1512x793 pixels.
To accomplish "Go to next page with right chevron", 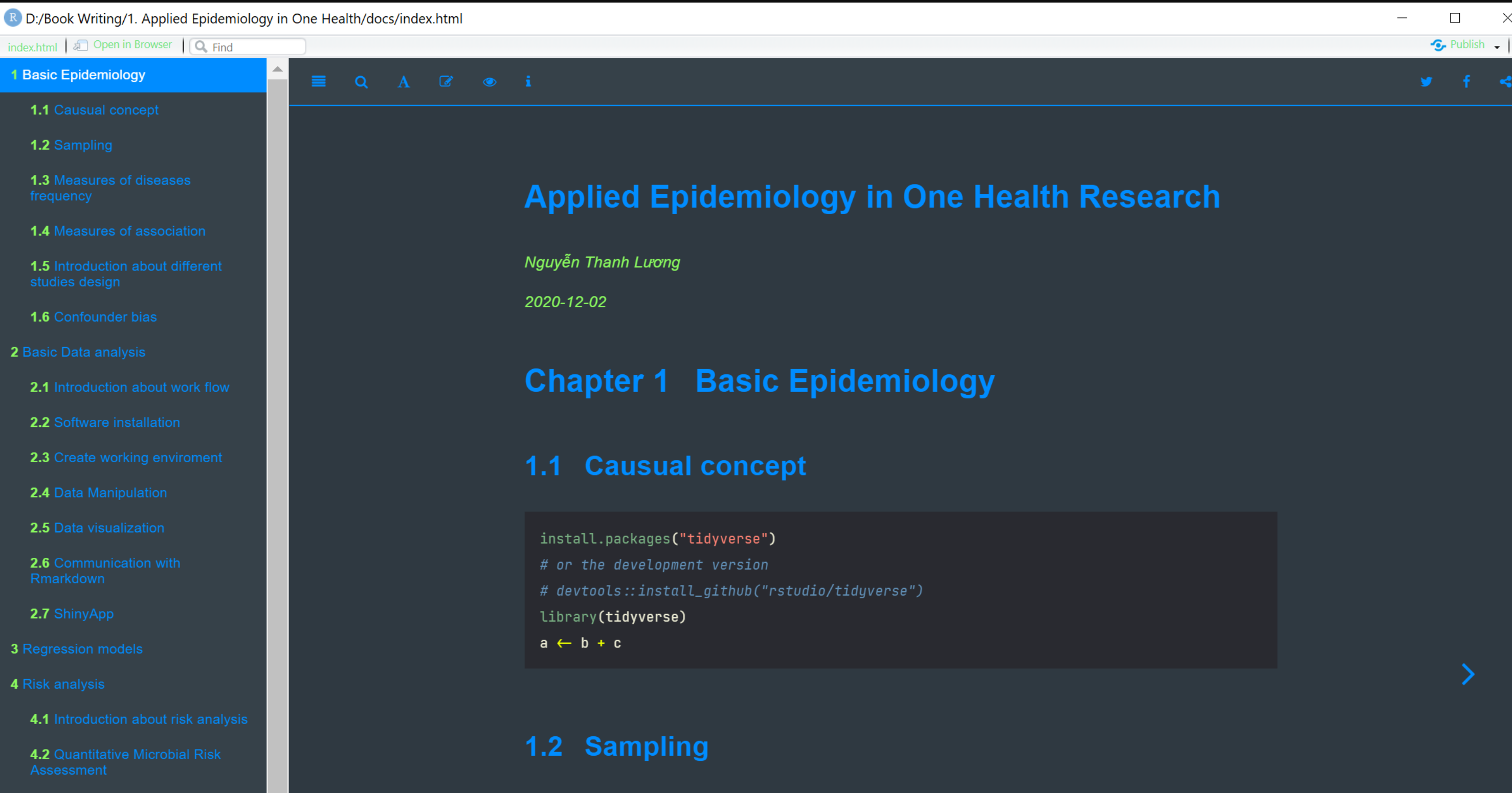I will pyautogui.click(x=1468, y=674).
